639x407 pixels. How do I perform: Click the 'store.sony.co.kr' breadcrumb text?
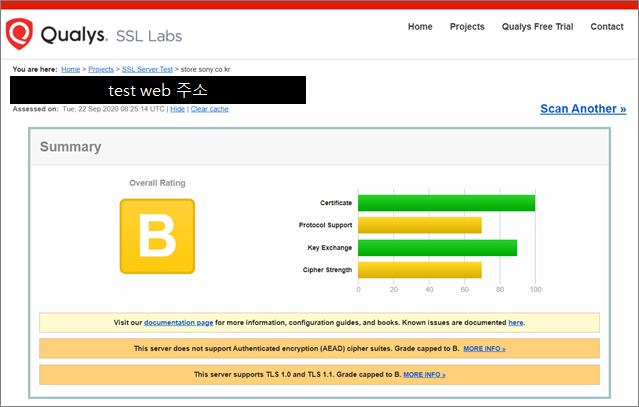[205, 69]
